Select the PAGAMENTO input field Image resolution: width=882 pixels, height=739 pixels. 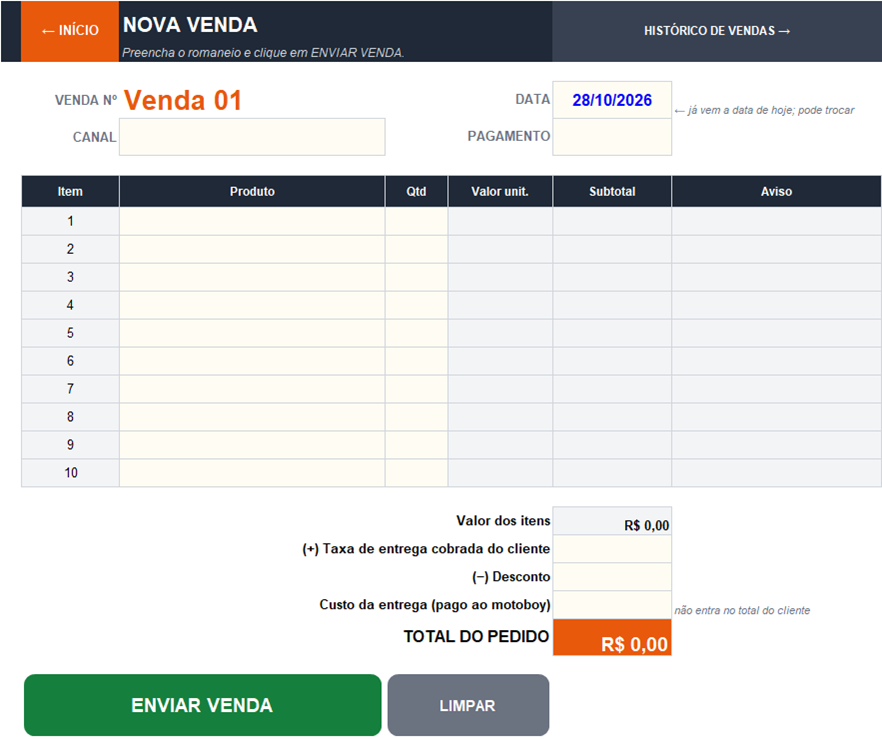(612, 137)
